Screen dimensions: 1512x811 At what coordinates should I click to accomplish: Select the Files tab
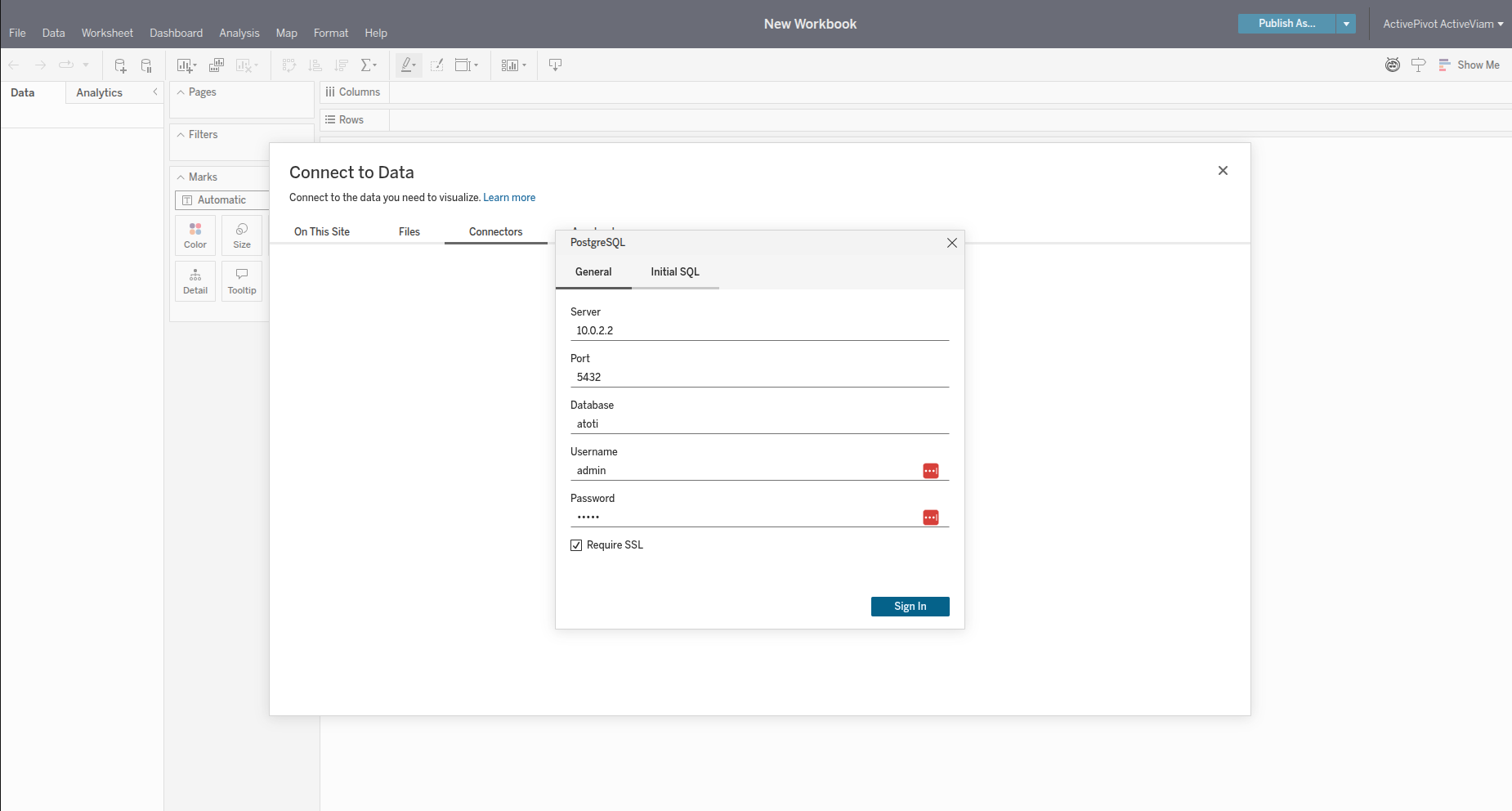coord(409,232)
